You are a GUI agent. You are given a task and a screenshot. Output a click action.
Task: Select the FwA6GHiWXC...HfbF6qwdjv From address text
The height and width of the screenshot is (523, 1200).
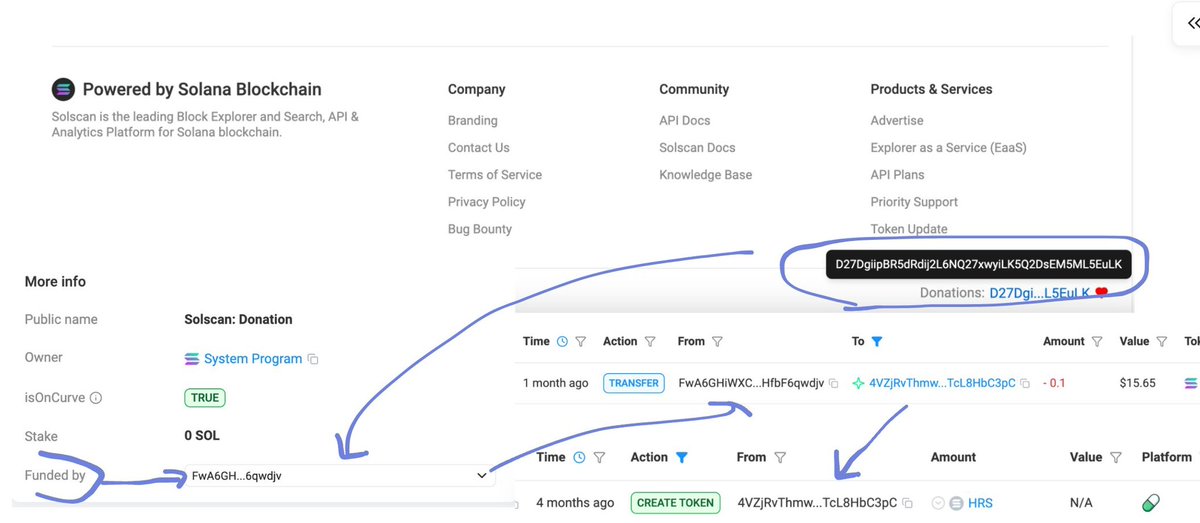click(751, 384)
